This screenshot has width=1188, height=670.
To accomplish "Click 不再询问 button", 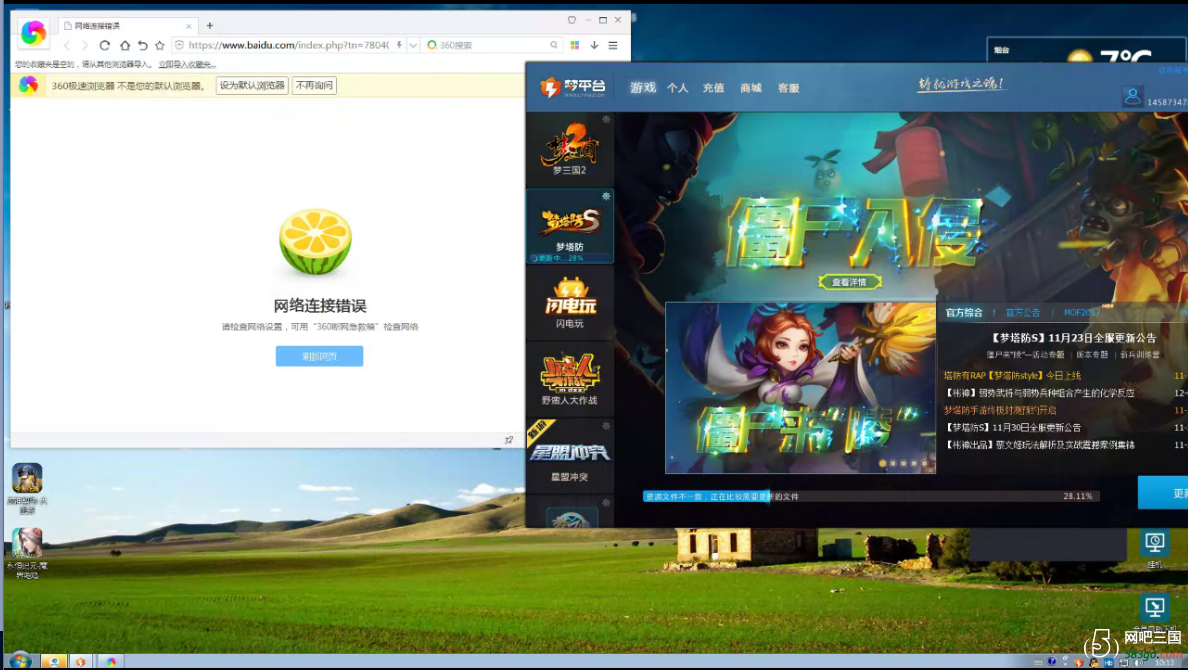I will [x=314, y=86].
